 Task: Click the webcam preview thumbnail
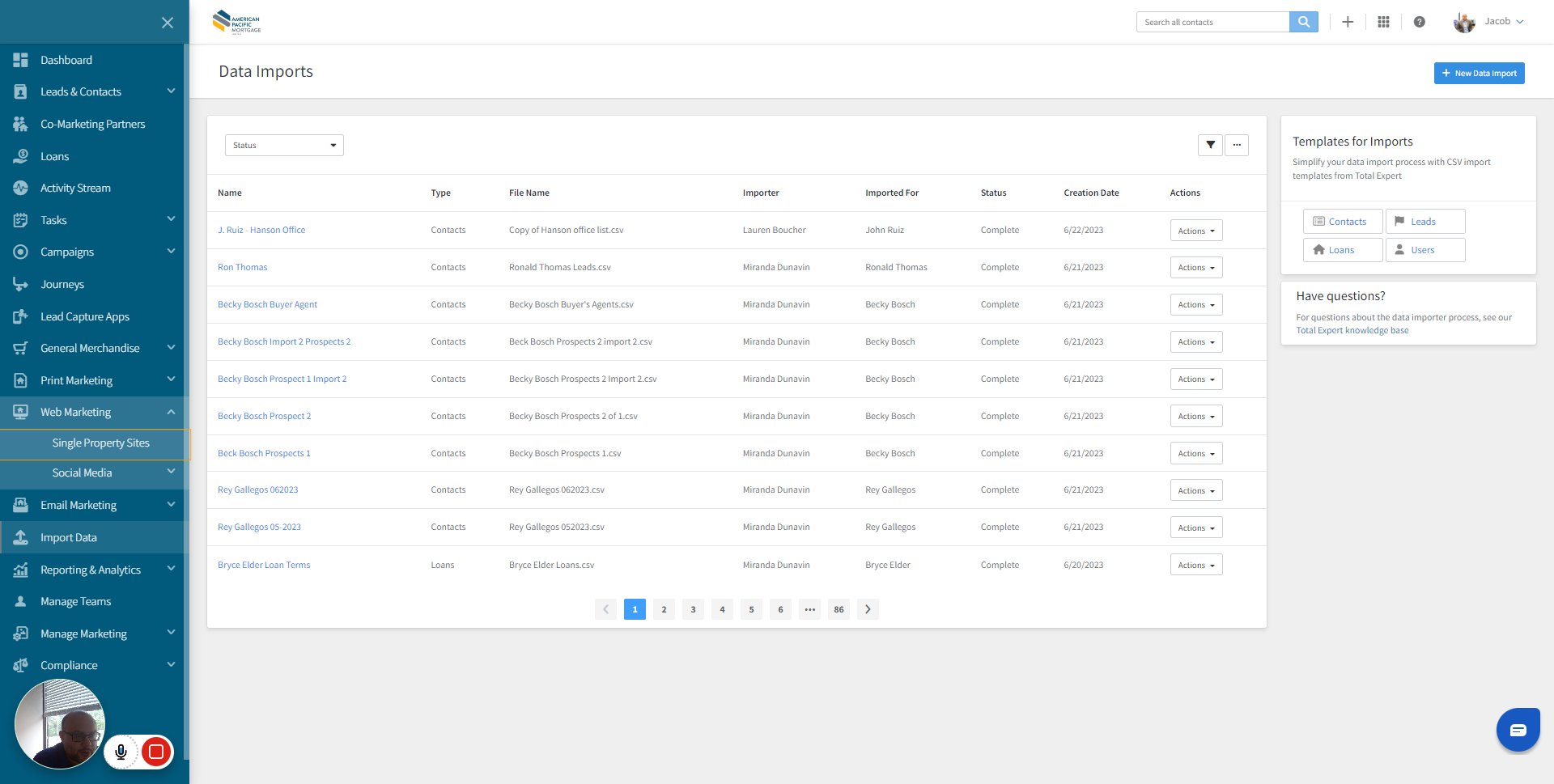[60, 723]
